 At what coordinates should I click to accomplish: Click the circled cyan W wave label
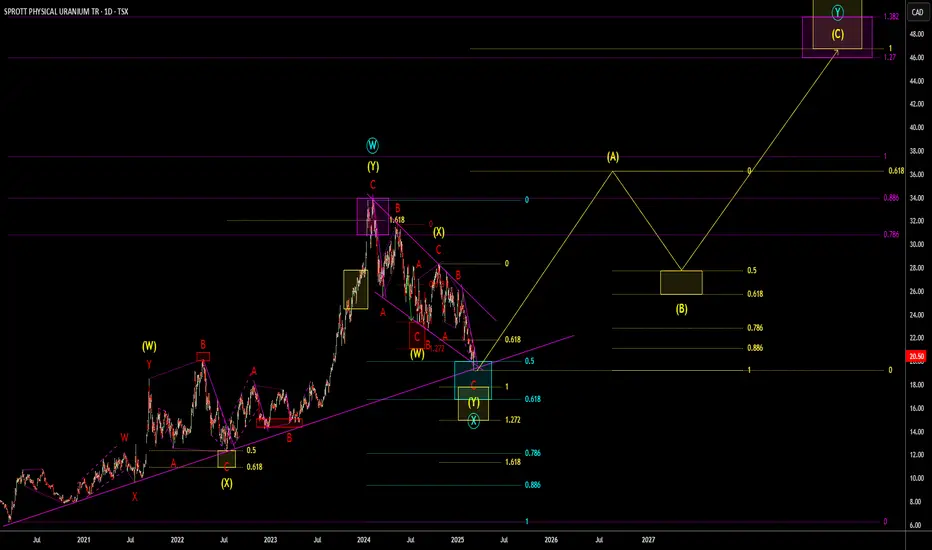point(372,145)
